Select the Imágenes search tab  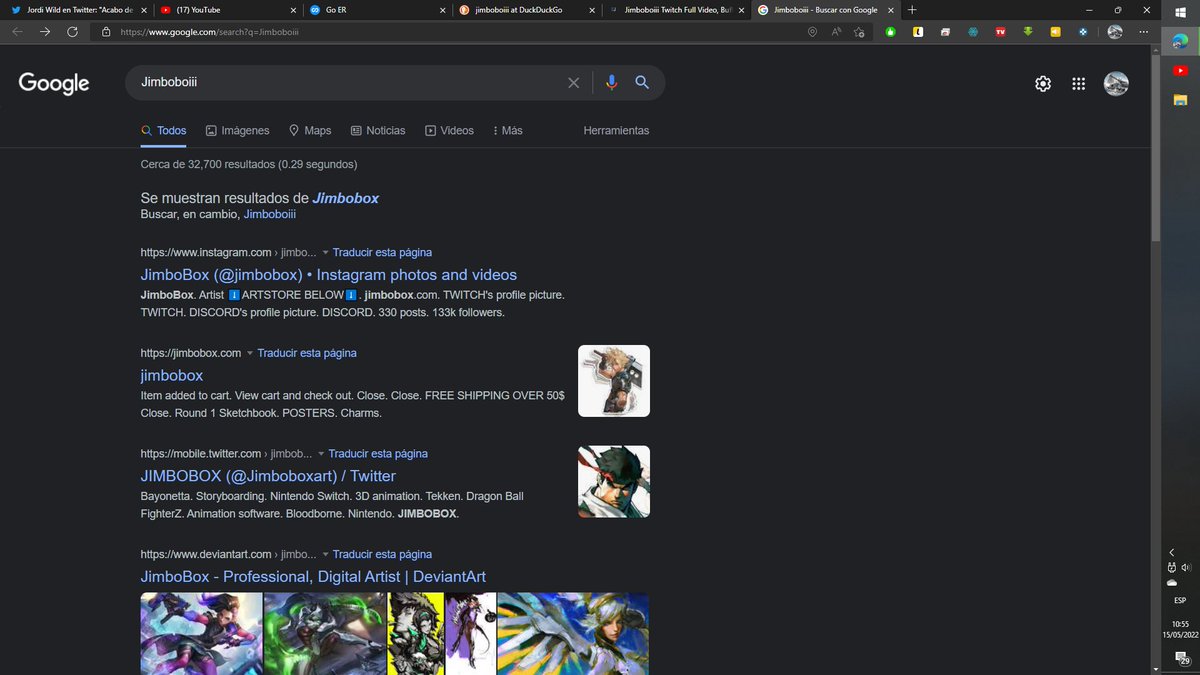(238, 131)
